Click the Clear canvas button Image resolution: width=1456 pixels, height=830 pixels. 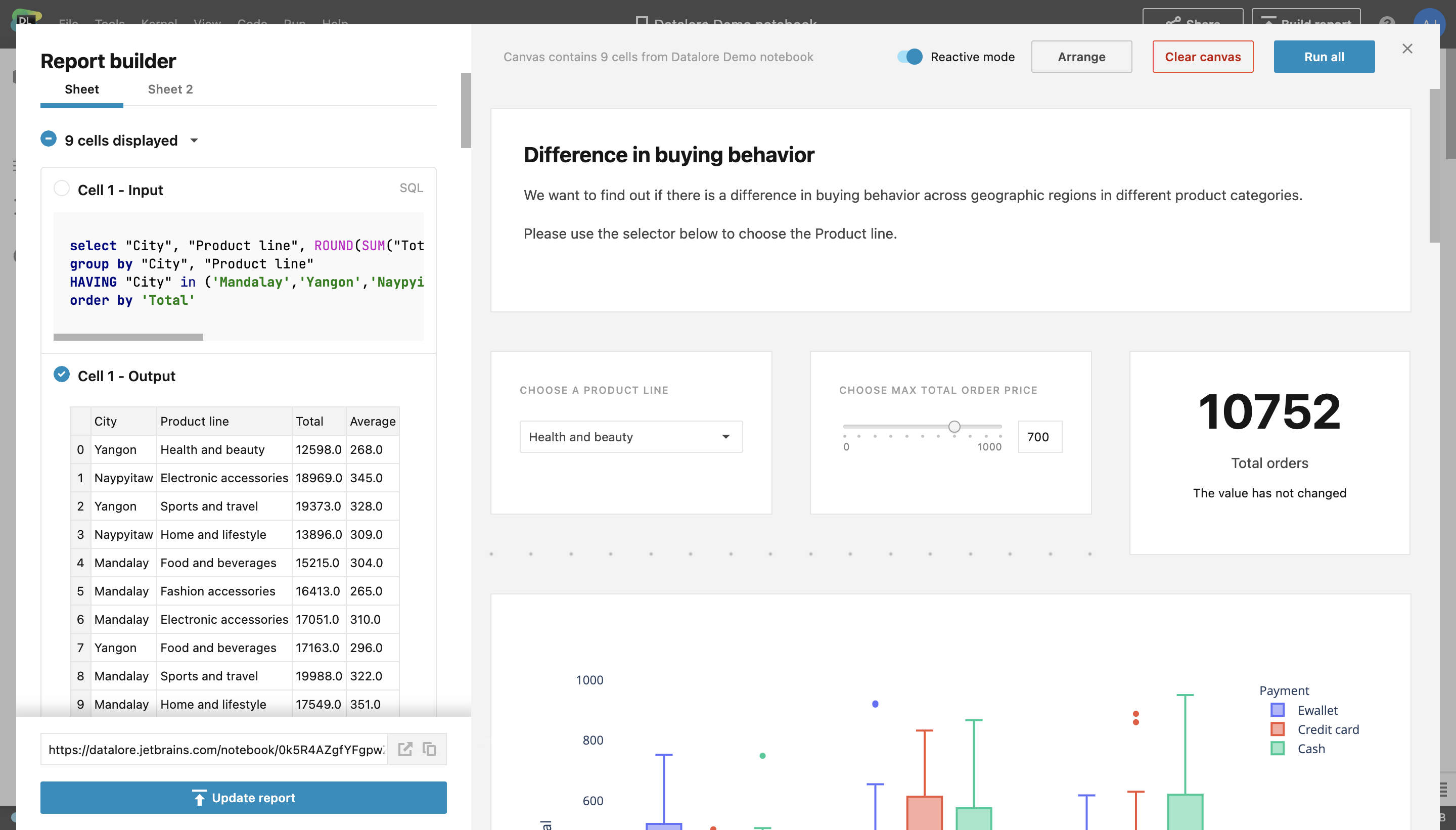click(x=1202, y=57)
